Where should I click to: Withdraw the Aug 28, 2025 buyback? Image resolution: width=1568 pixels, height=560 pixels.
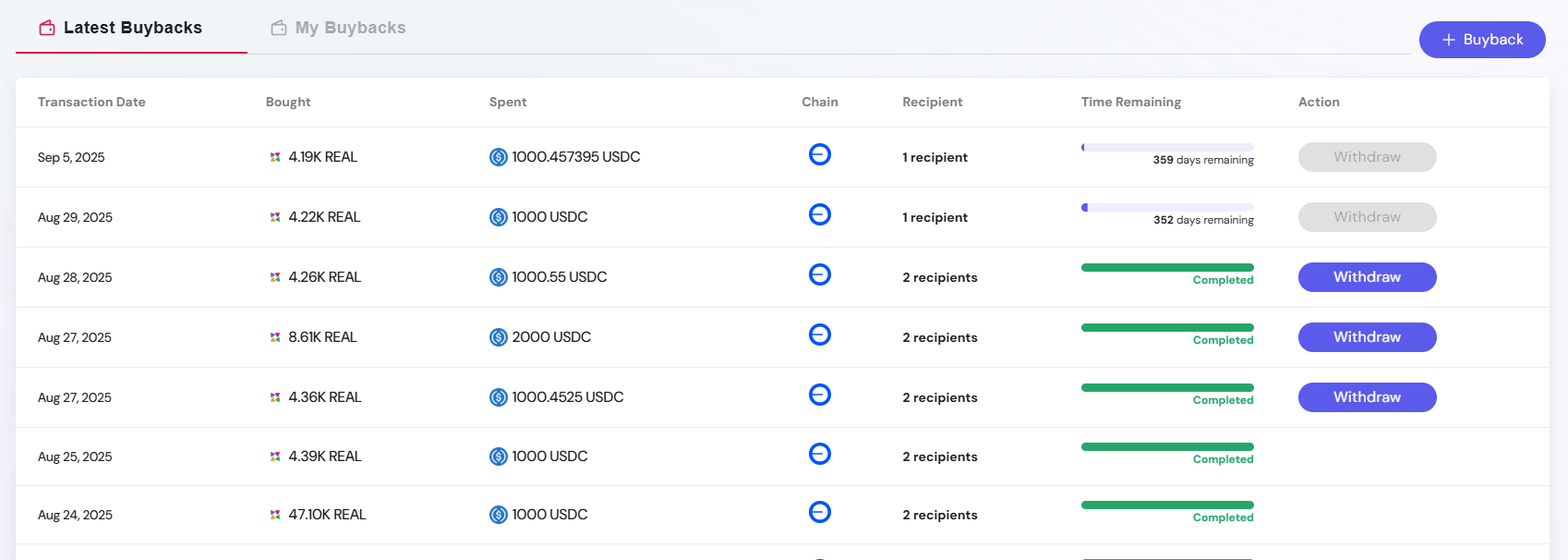[x=1367, y=277]
